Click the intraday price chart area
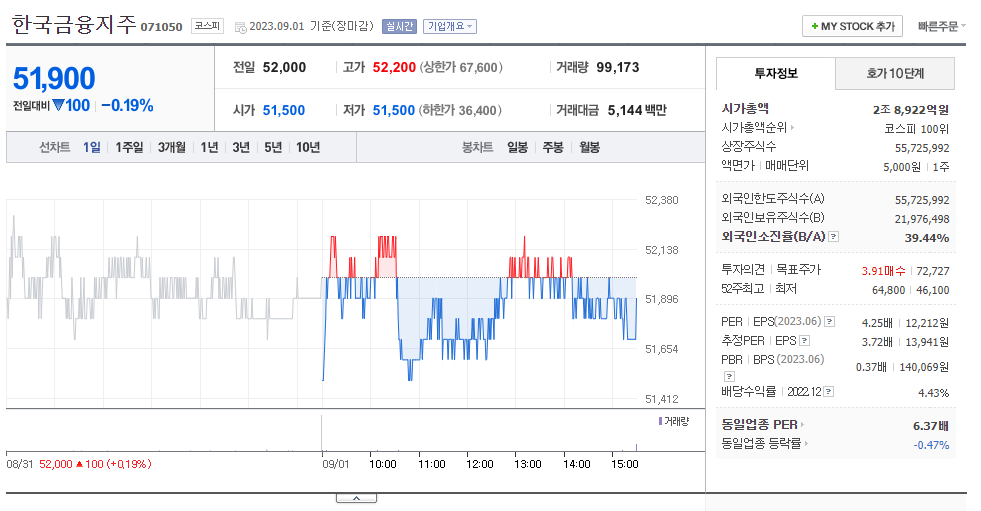The width and height of the screenshot is (981, 511). click(x=322, y=300)
